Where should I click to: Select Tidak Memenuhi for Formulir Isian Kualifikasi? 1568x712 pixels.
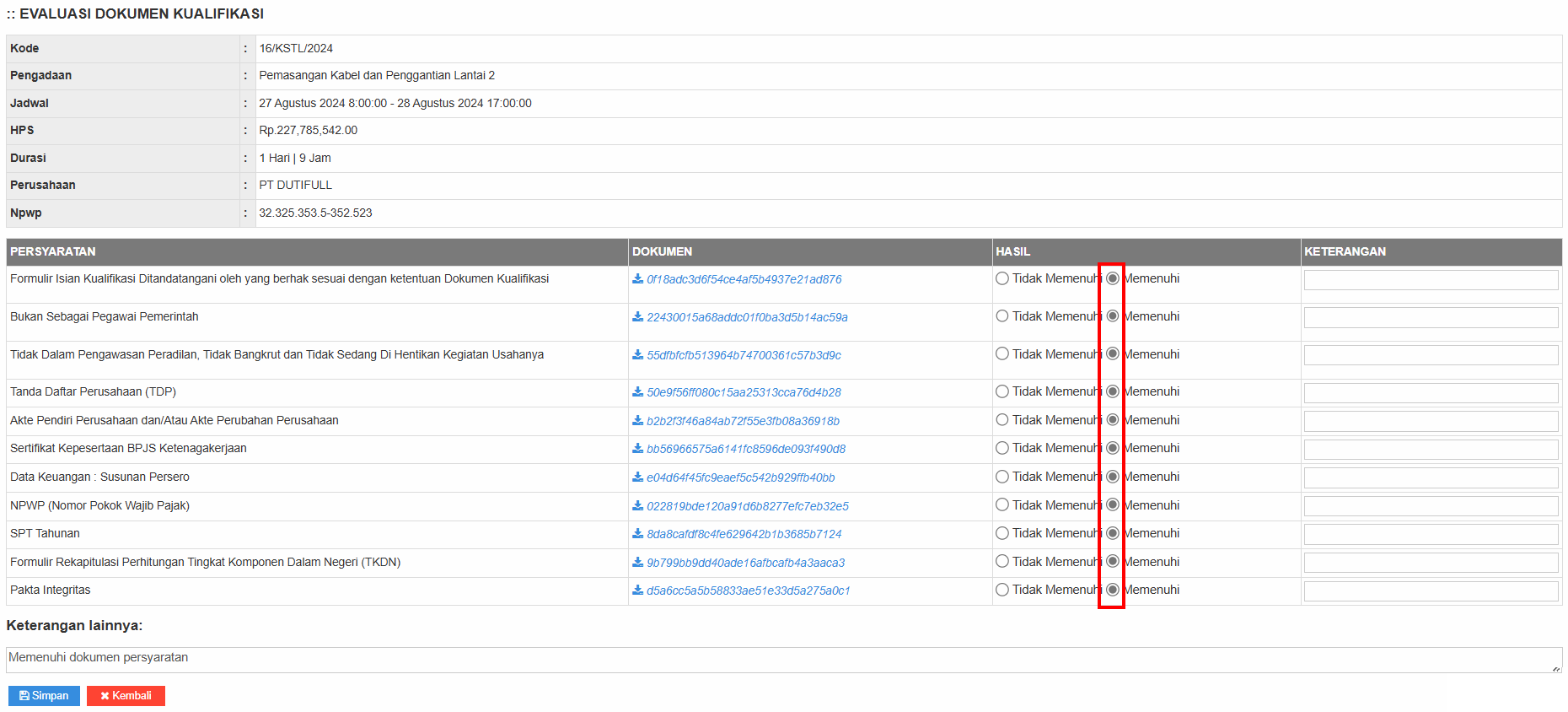(x=1002, y=278)
